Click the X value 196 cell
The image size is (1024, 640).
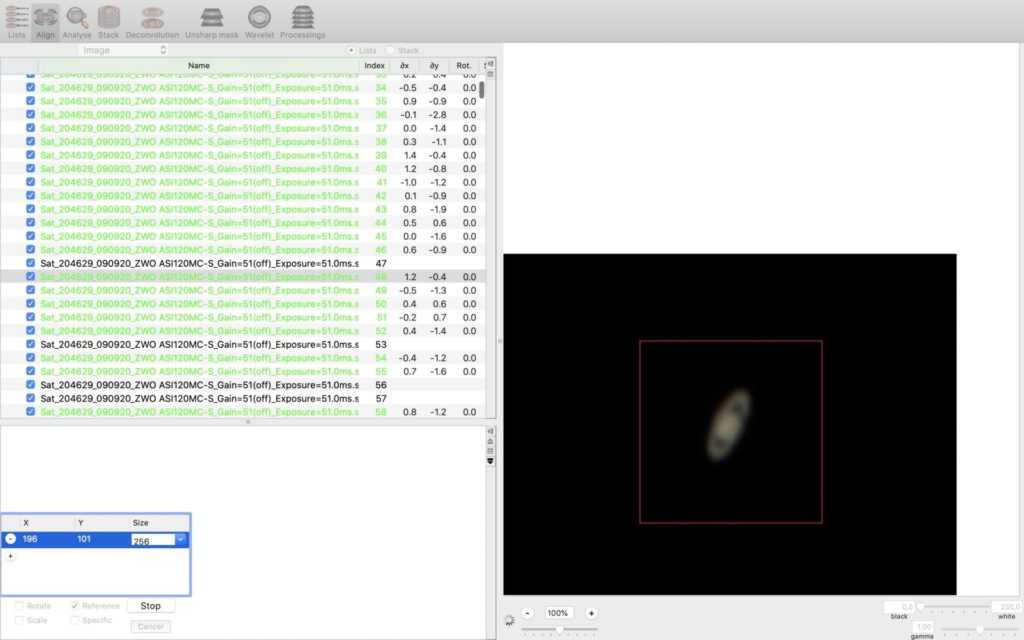30,539
